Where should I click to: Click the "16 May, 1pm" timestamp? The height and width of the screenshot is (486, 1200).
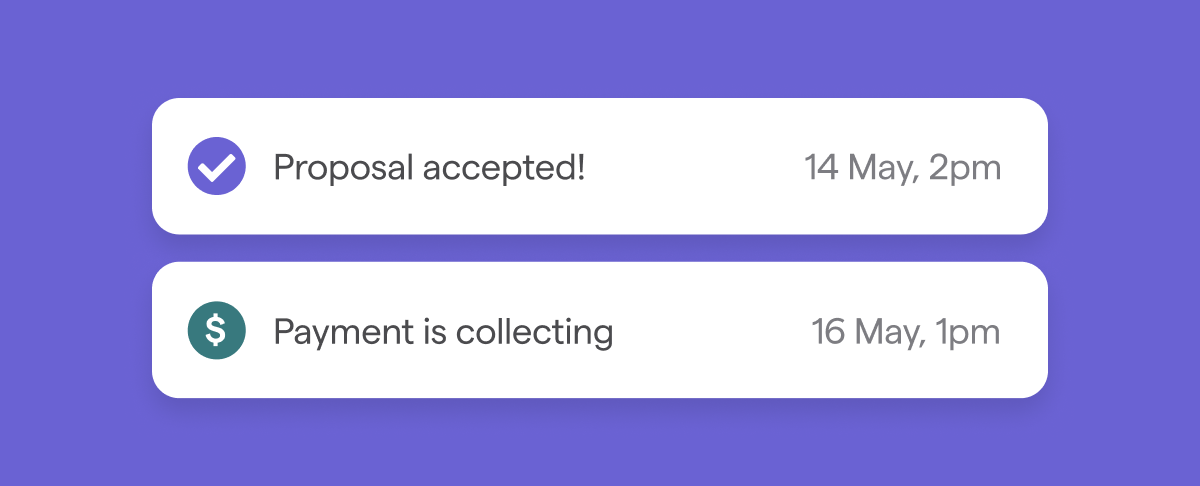pyautogui.click(x=906, y=331)
